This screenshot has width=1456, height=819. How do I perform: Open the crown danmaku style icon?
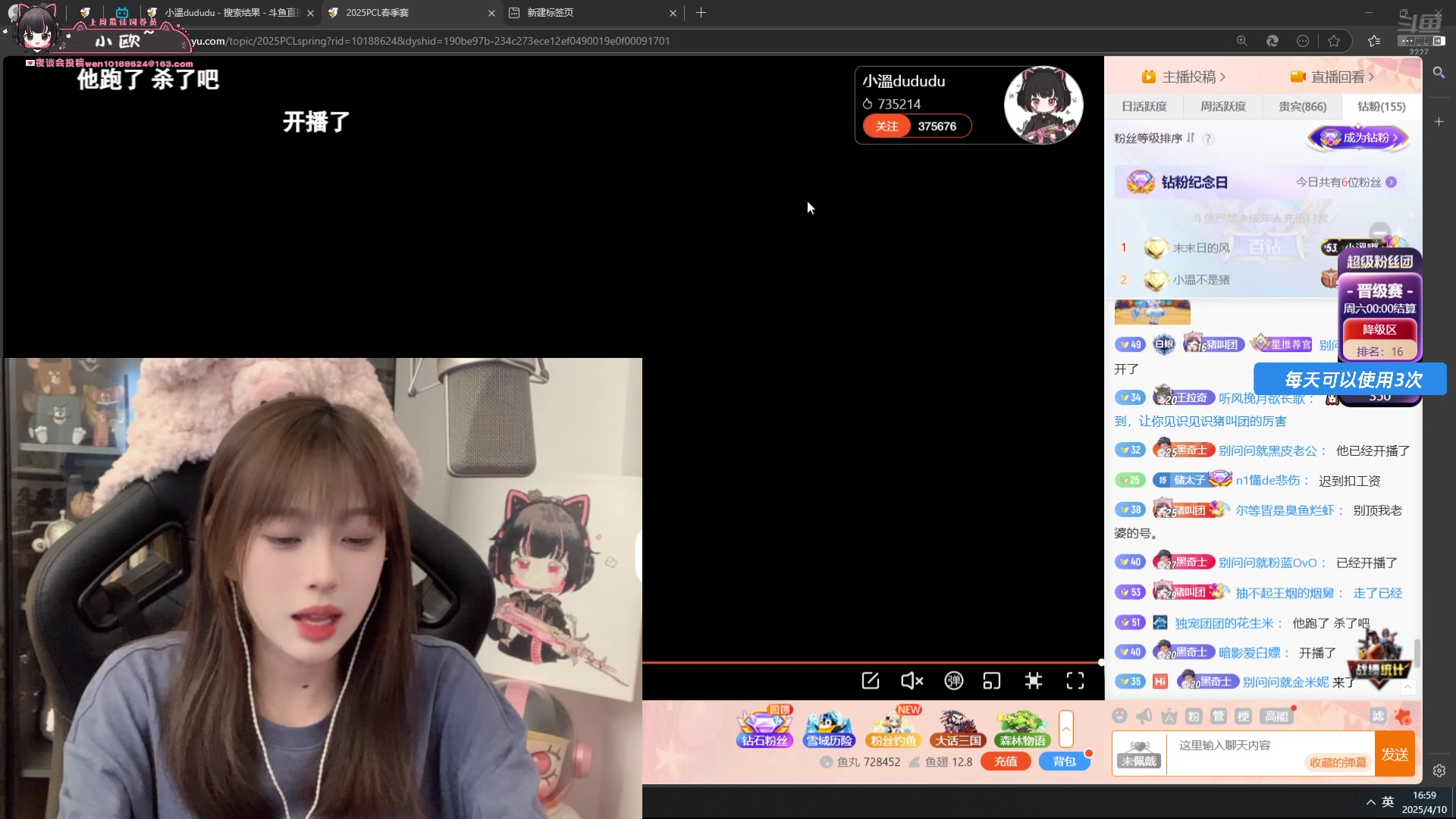1169,716
